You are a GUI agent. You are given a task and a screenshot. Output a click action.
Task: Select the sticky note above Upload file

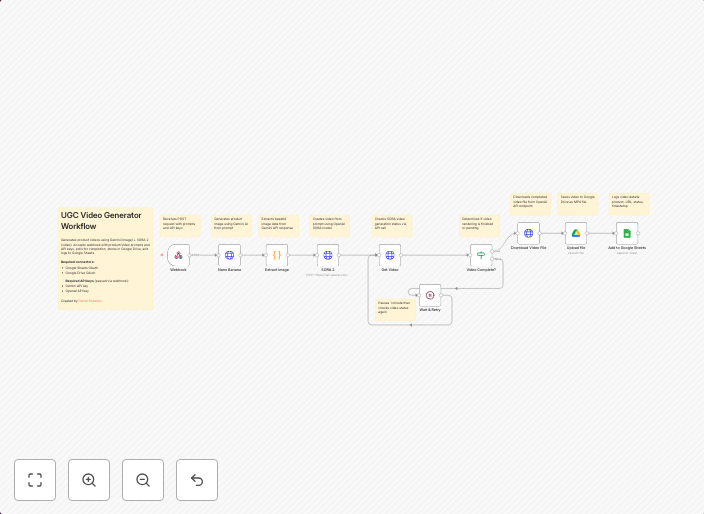point(578,204)
